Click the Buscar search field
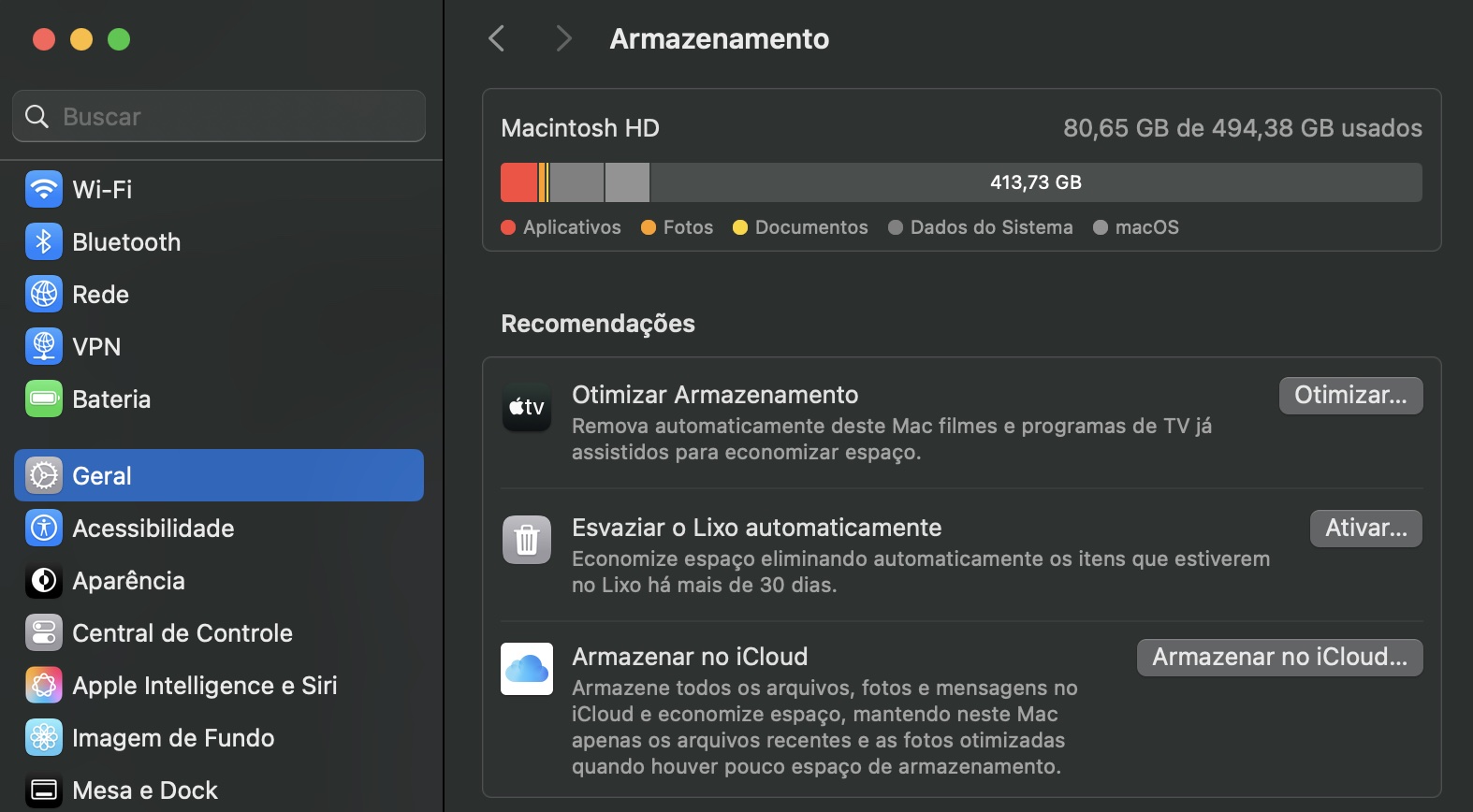Viewport: 1473px width, 812px height. pyautogui.click(x=219, y=116)
